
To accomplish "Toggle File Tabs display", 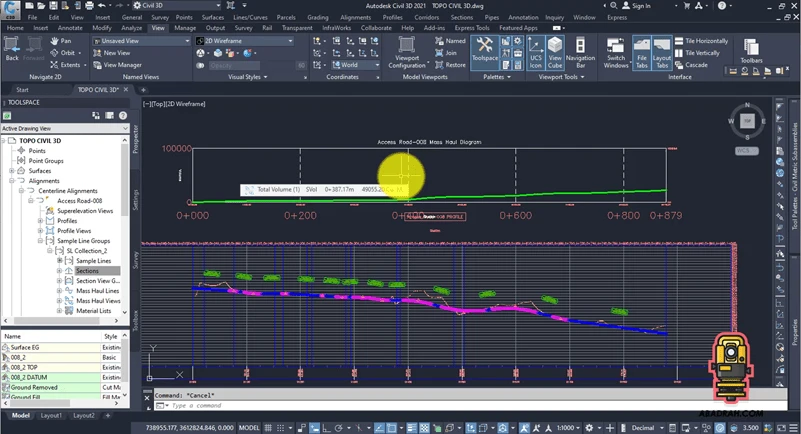I will point(641,52).
